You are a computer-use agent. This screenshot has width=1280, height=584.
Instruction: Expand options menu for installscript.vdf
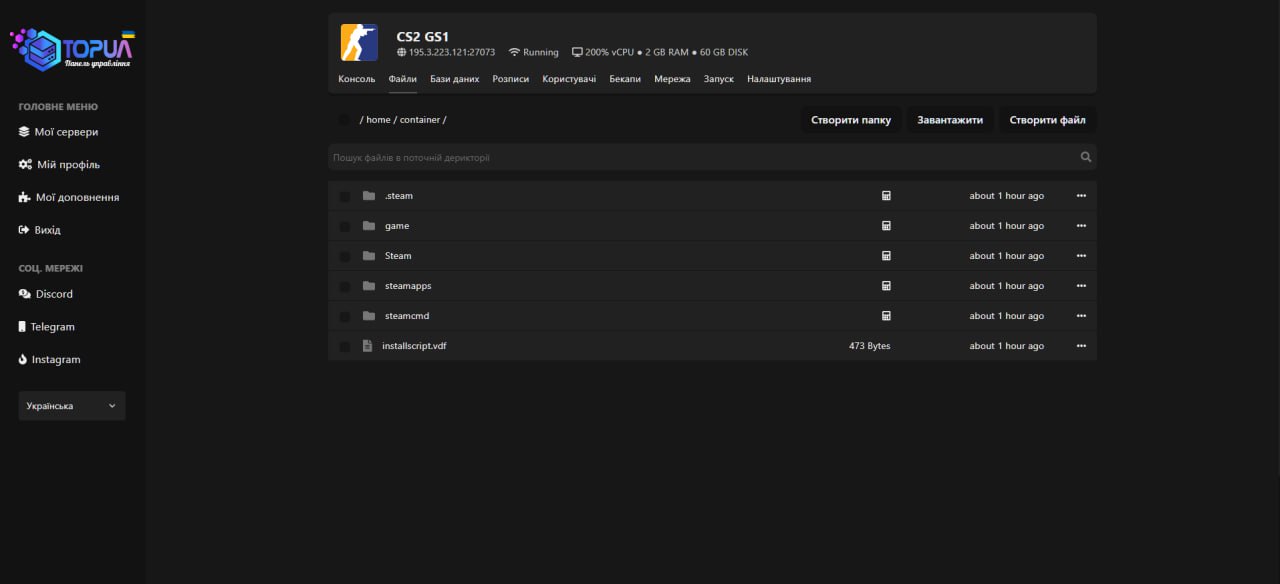click(1081, 346)
